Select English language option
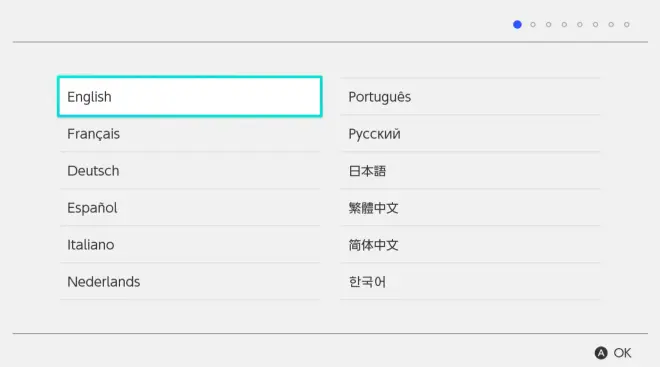The height and width of the screenshot is (367, 660). click(x=190, y=96)
